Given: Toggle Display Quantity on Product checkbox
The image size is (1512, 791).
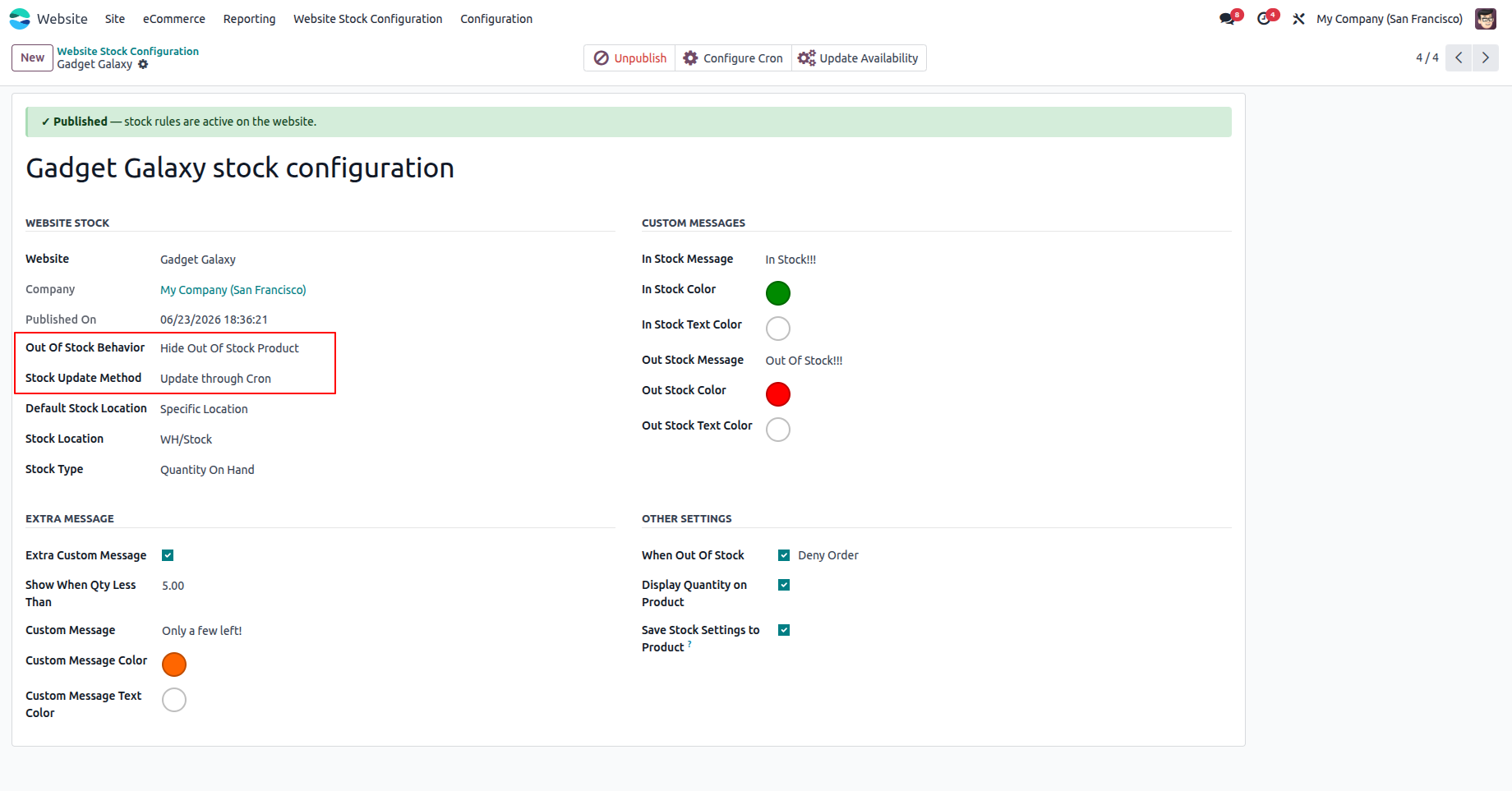Looking at the screenshot, I should pyautogui.click(x=784, y=585).
